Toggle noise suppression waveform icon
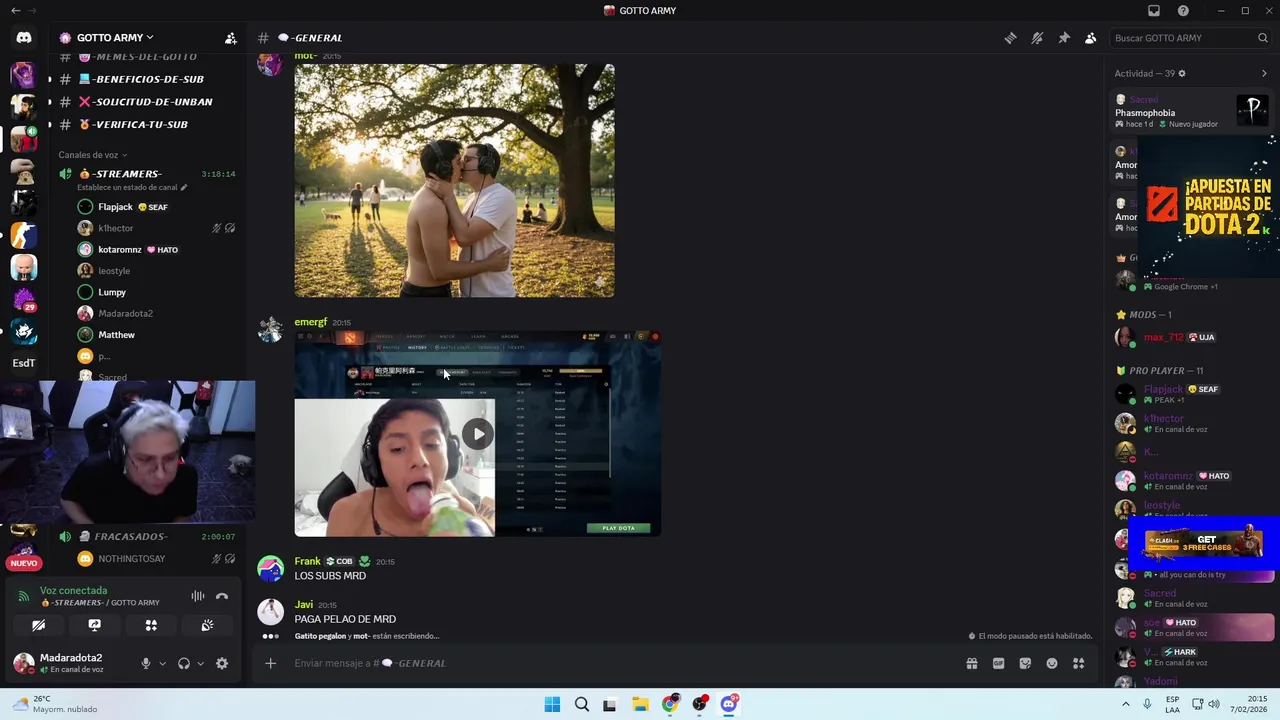Image resolution: width=1280 pixels, height=720 pixels. 198,597
